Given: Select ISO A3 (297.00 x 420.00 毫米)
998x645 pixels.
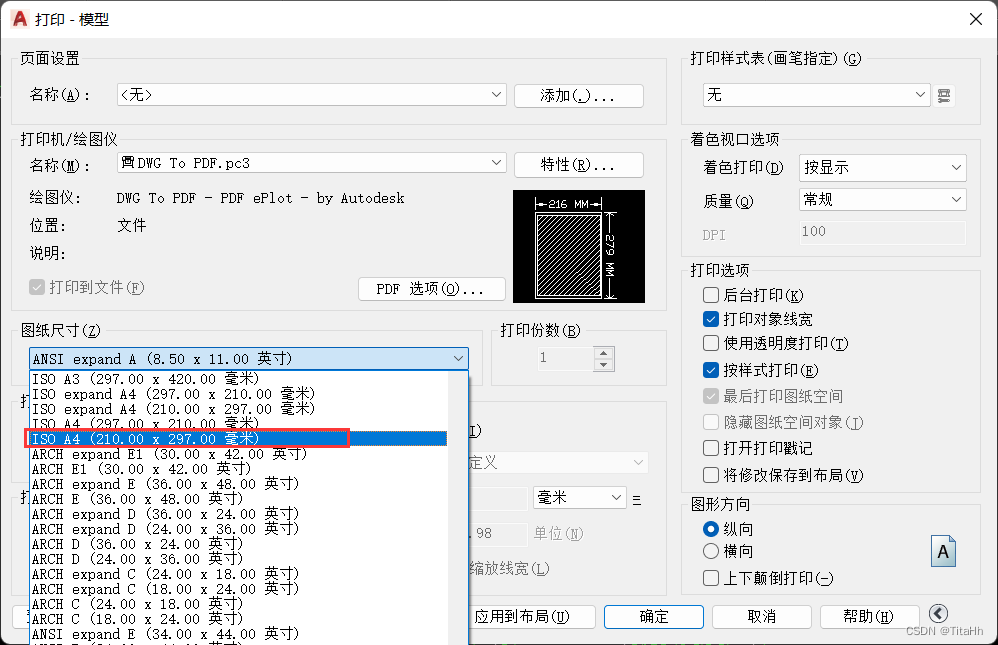Looking at the screenshot, I should (x=239, y=379).
